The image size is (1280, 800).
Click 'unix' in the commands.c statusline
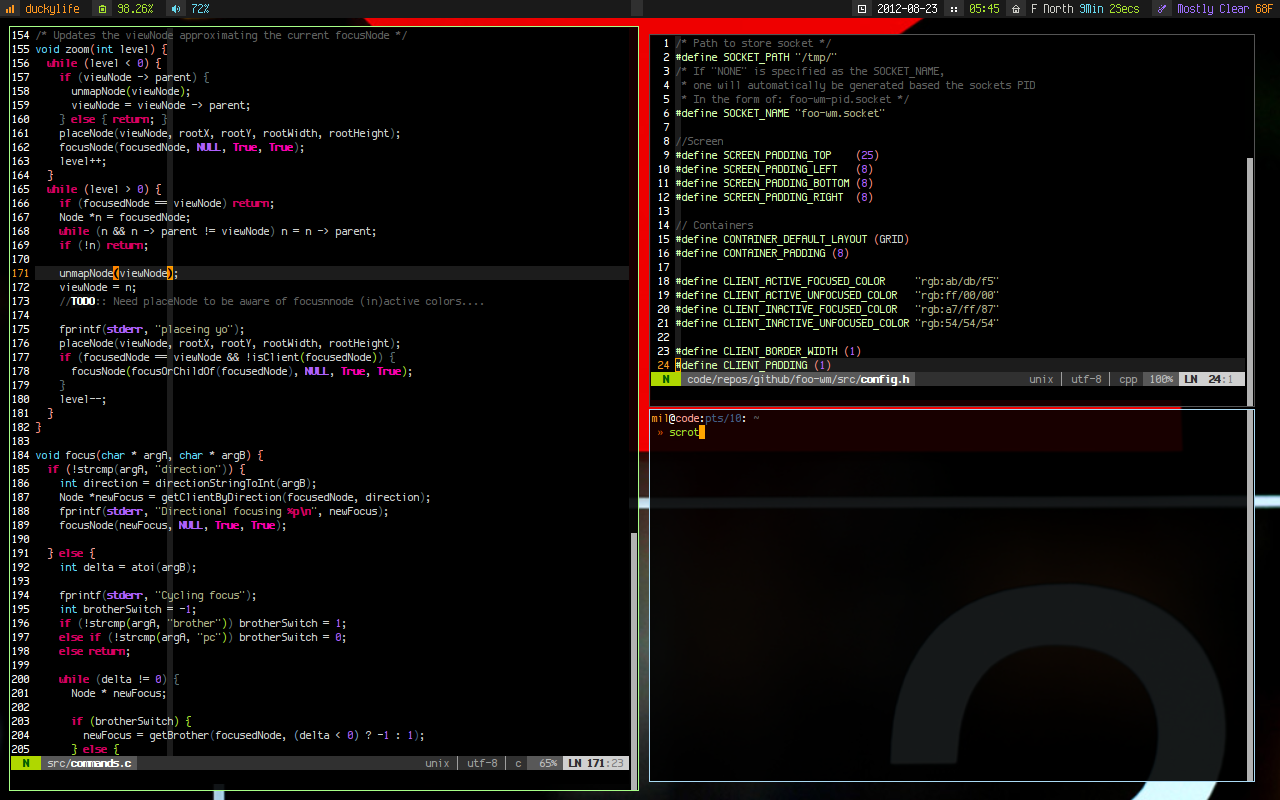pyautogui.click(x=437, y=763)
